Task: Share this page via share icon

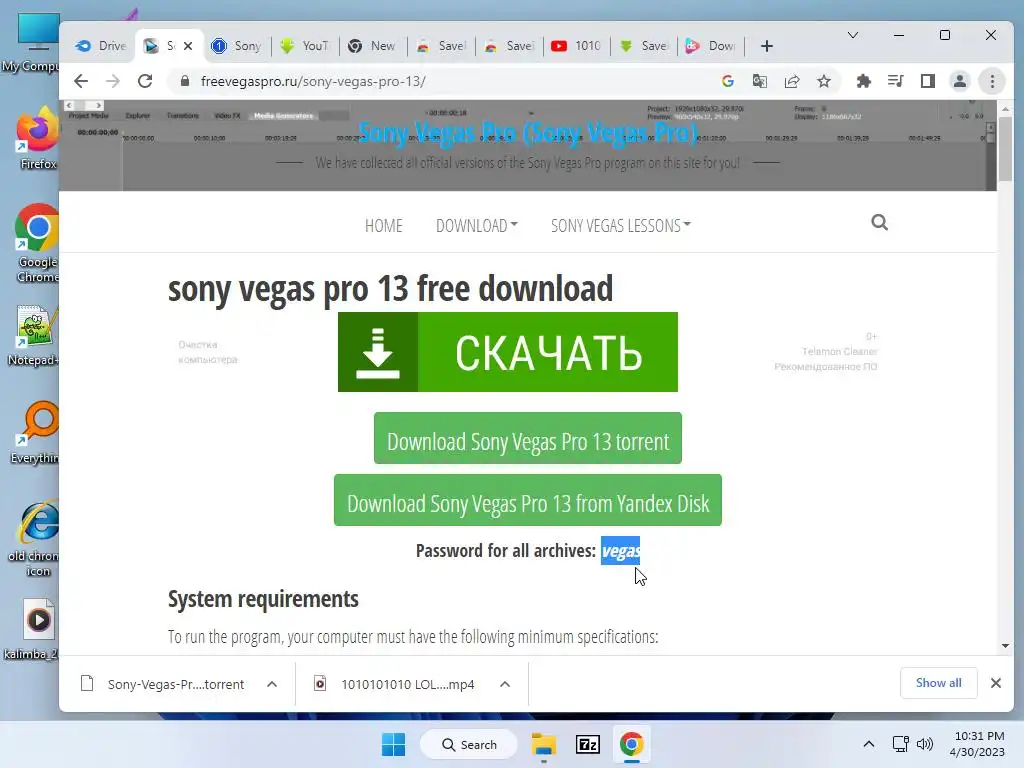Action: coord(792,81)
